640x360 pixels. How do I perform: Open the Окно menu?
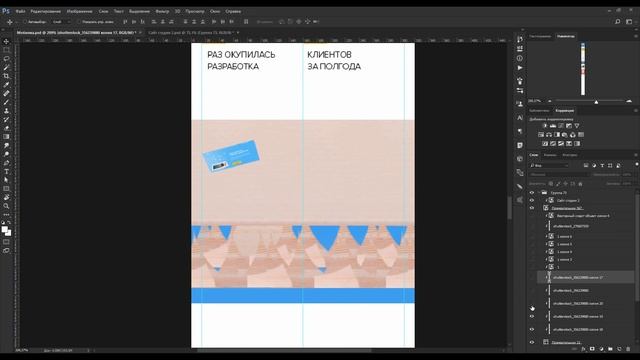[x=215, y=11]
